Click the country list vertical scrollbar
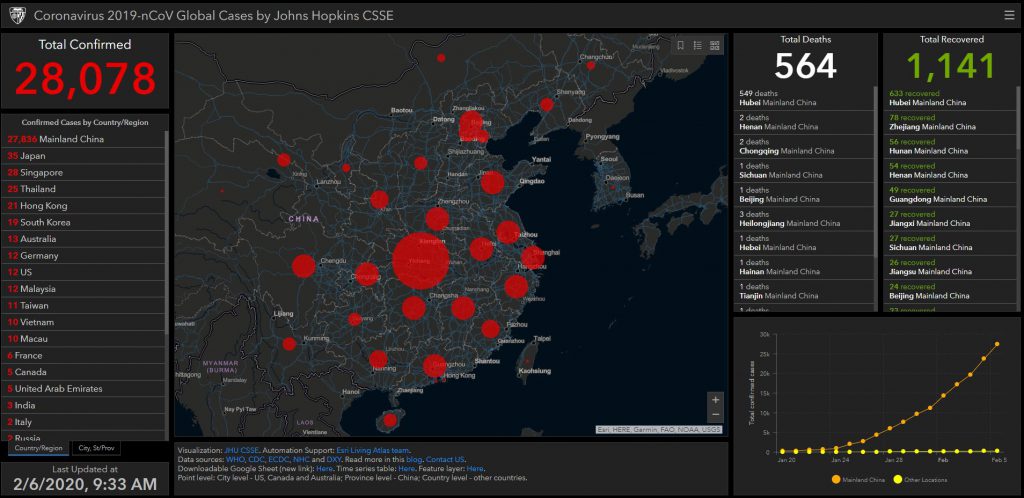Viewport: 1024px width, 498px height. 167,230
